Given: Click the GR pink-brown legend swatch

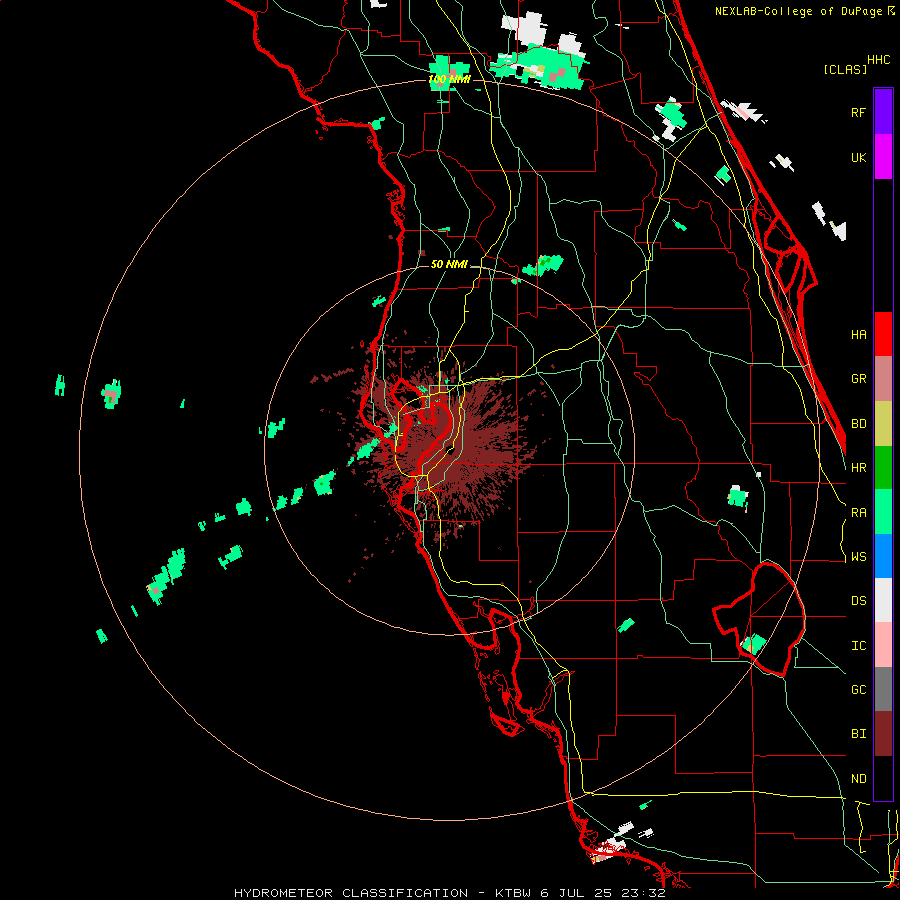Looking at the screenshot, I should point(883,379).
